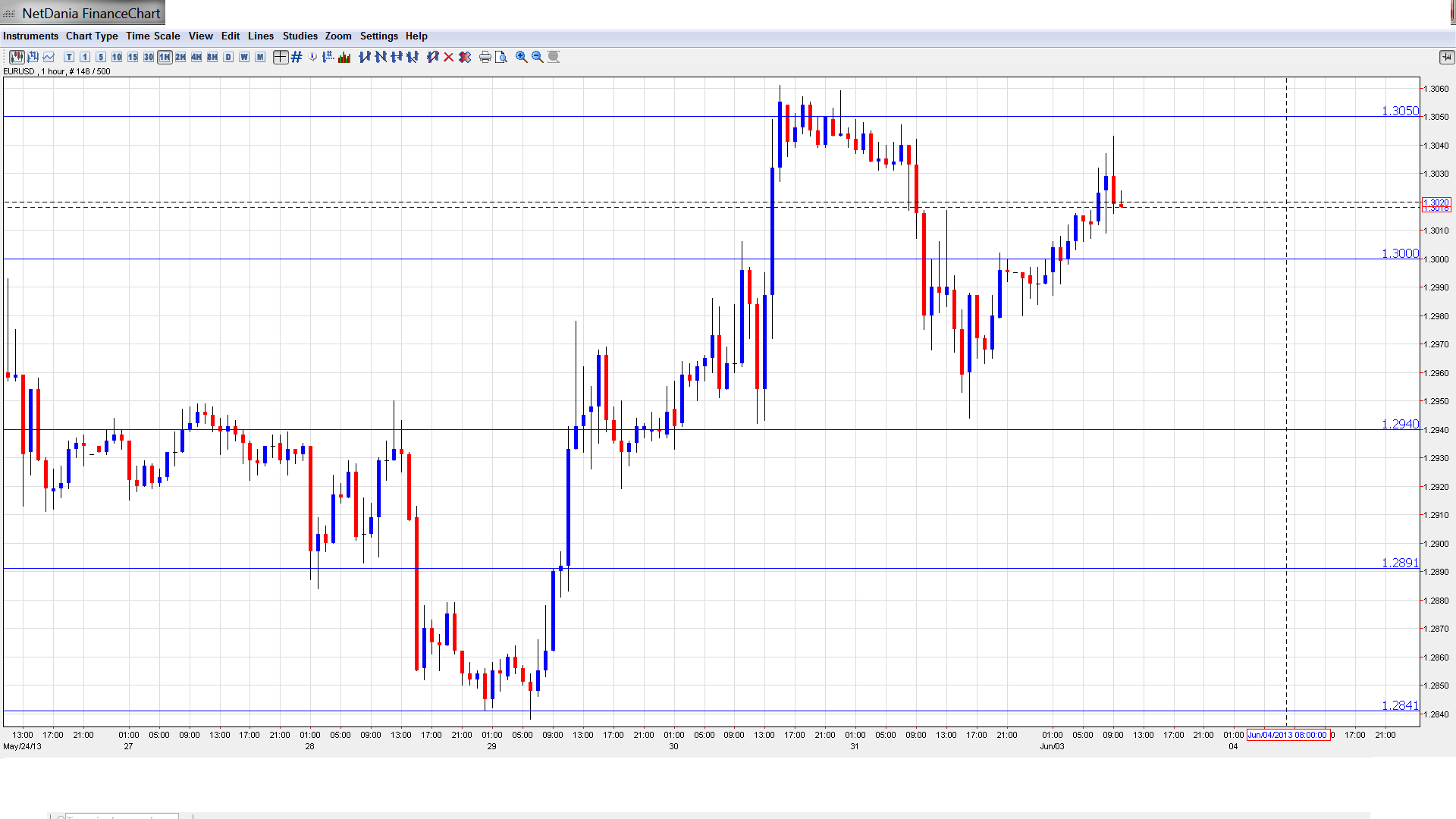Open print preview icon
This screenshot has height=819, width=1456.
(x=501, y=57)
